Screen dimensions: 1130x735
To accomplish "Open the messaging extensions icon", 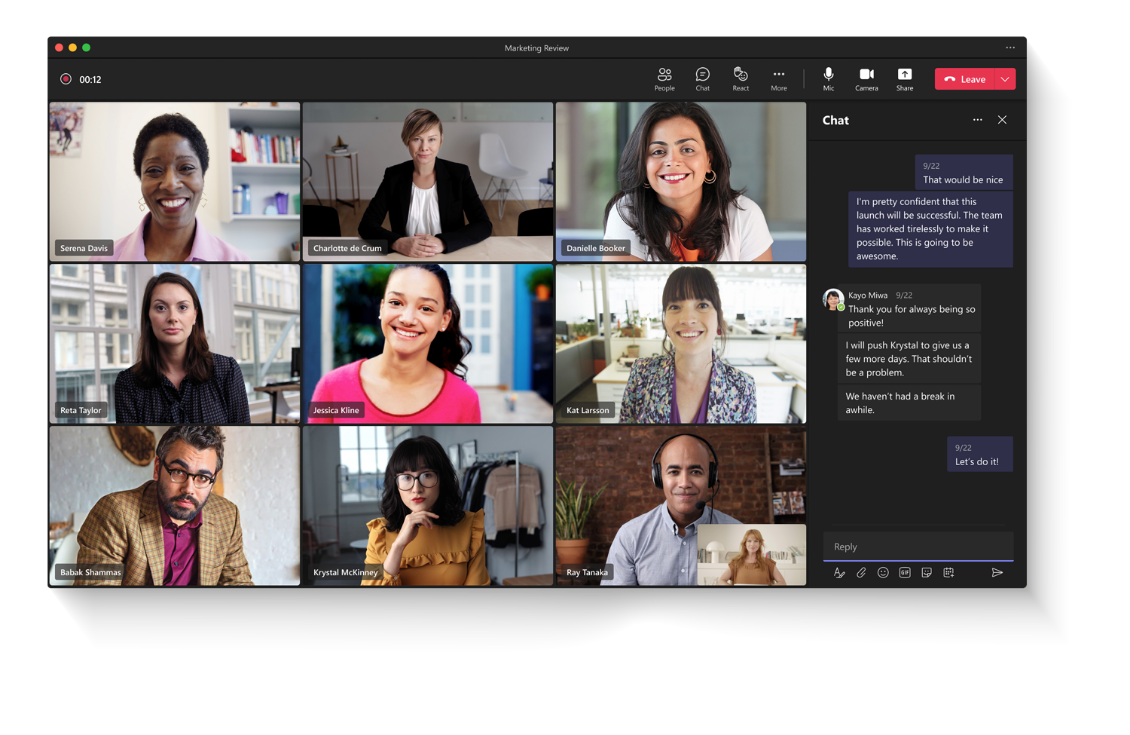I will click(x=948, y=573).
